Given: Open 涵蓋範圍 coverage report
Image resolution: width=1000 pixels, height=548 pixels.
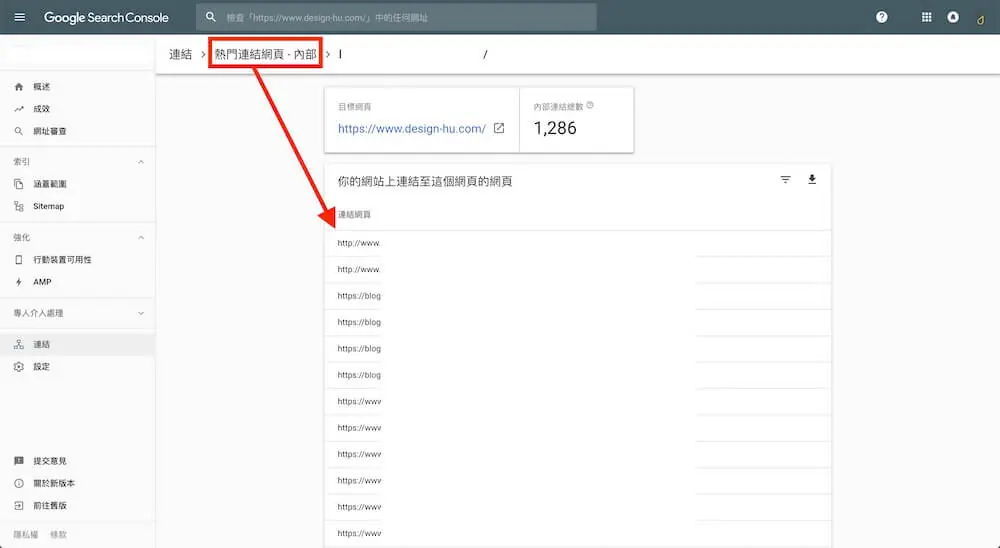Looking at the screenshot, I should [x=50, y=184].
